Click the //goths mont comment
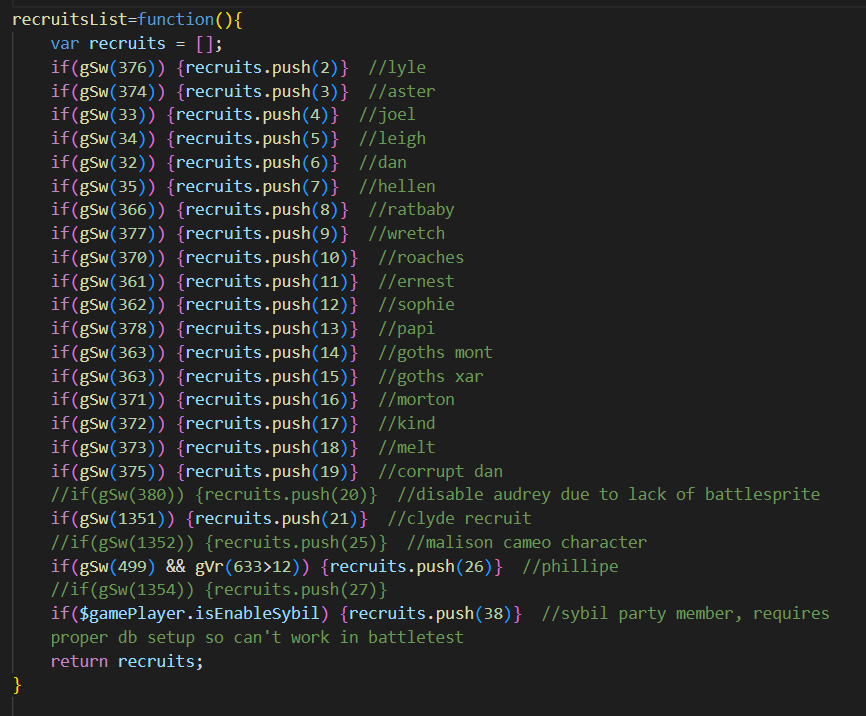This screenshot has height=716, width=866. click(435, 352)
